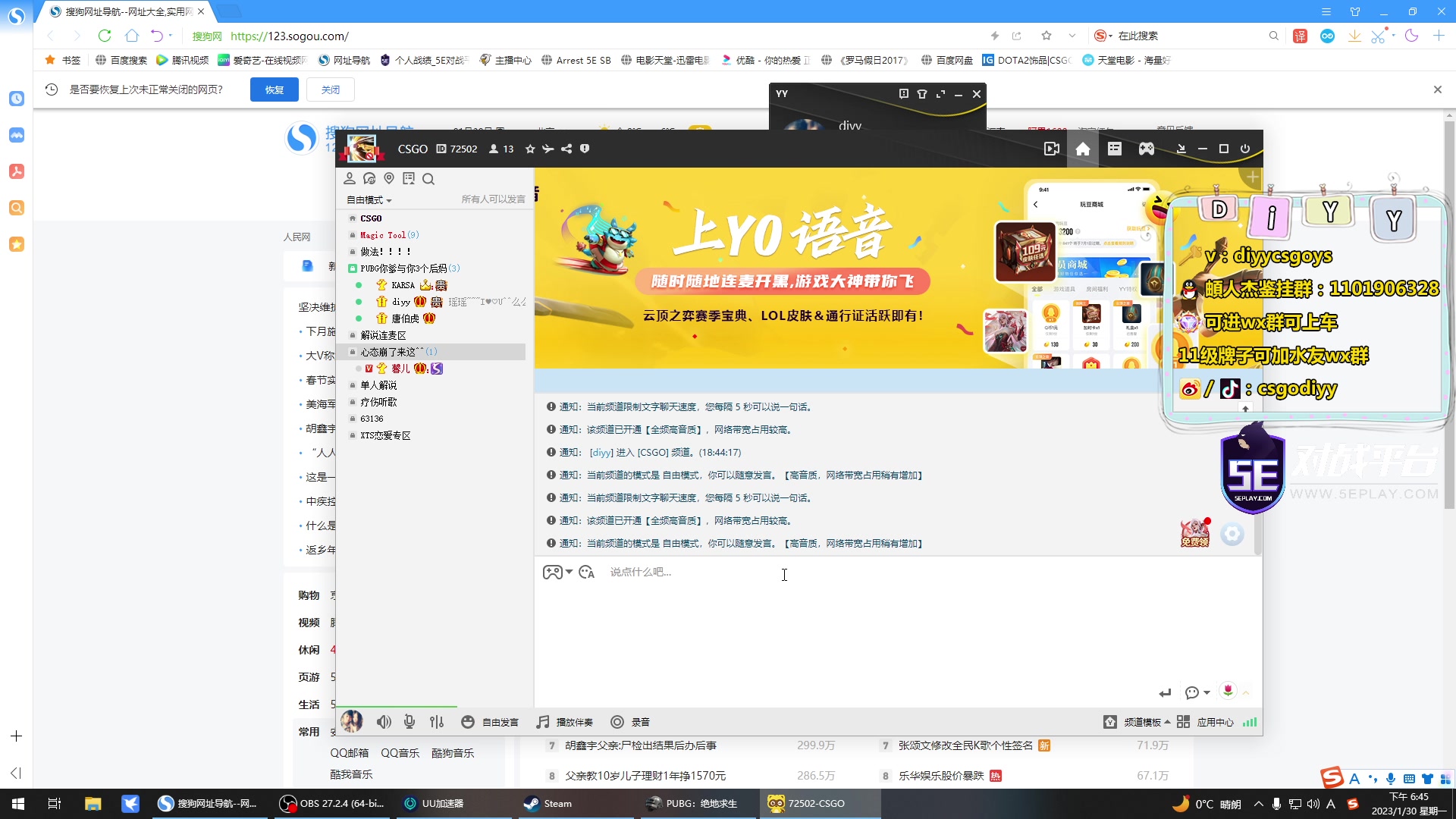Click 关闭 on the restore pages bar
The image size is (1456, 819).
[331, 89]
